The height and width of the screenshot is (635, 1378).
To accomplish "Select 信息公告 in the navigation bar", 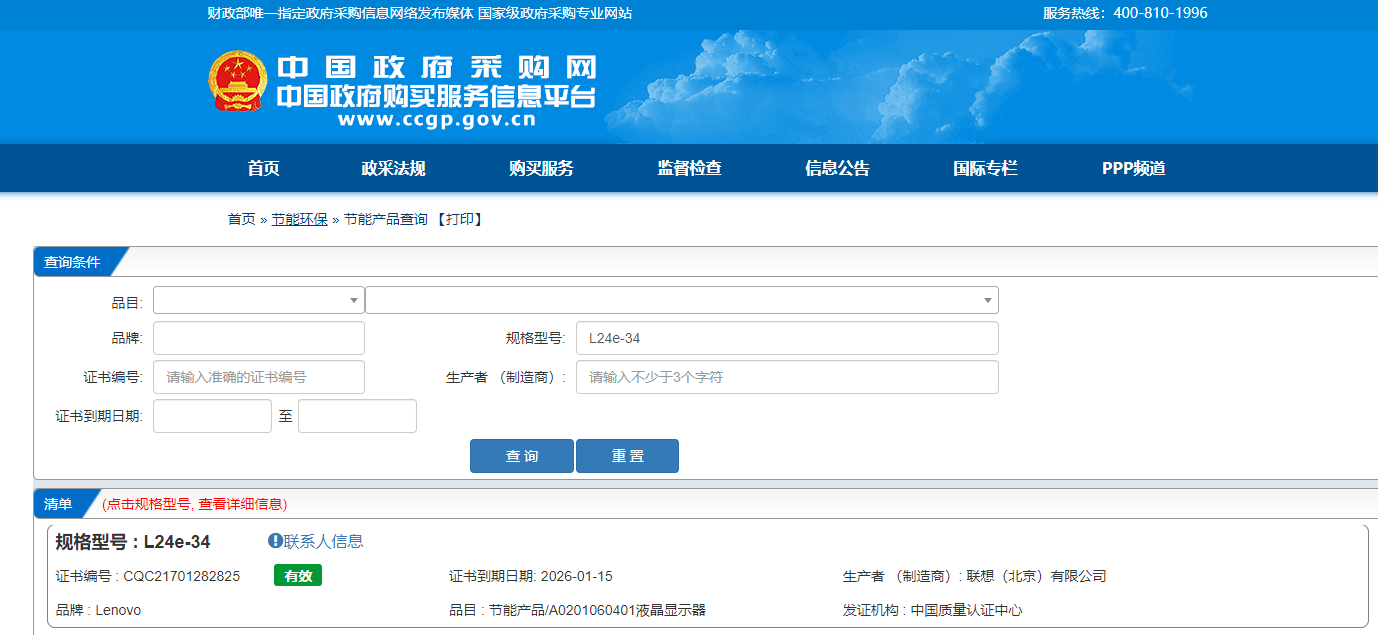I will click(837, 168).
